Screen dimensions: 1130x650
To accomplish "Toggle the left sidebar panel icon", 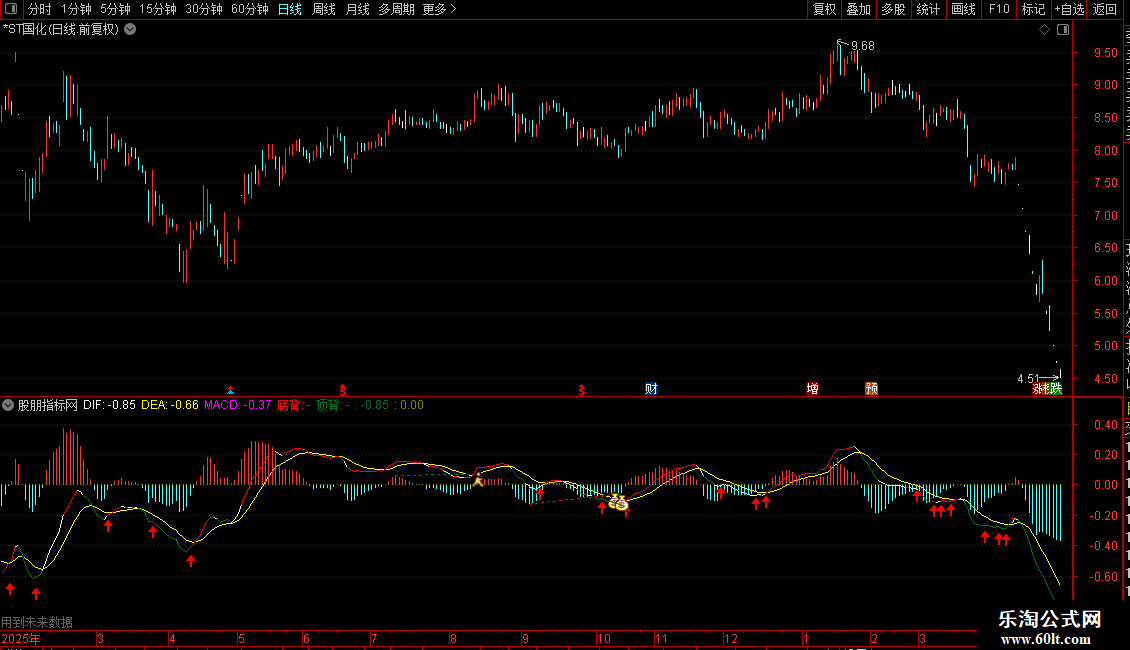I will (11, 9).
